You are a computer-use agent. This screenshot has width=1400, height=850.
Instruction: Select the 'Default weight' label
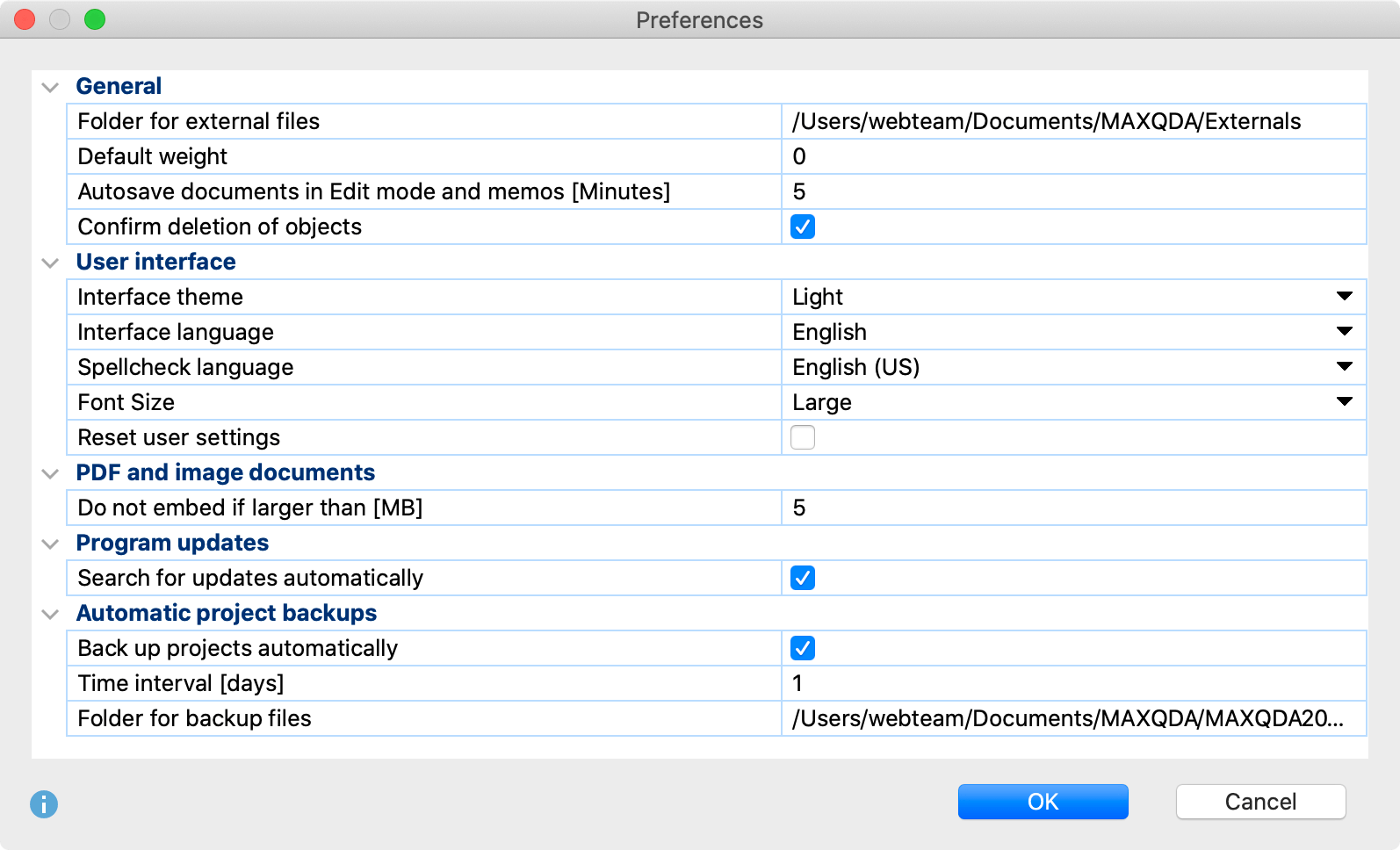click(x=152, y=156)
